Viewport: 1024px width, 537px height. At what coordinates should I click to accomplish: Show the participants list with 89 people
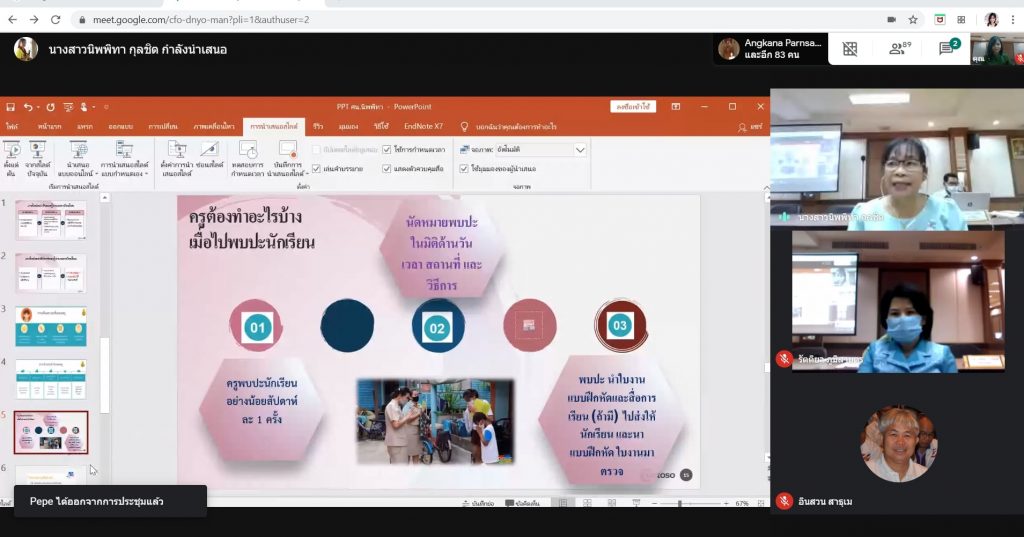(x=899, y=48)
